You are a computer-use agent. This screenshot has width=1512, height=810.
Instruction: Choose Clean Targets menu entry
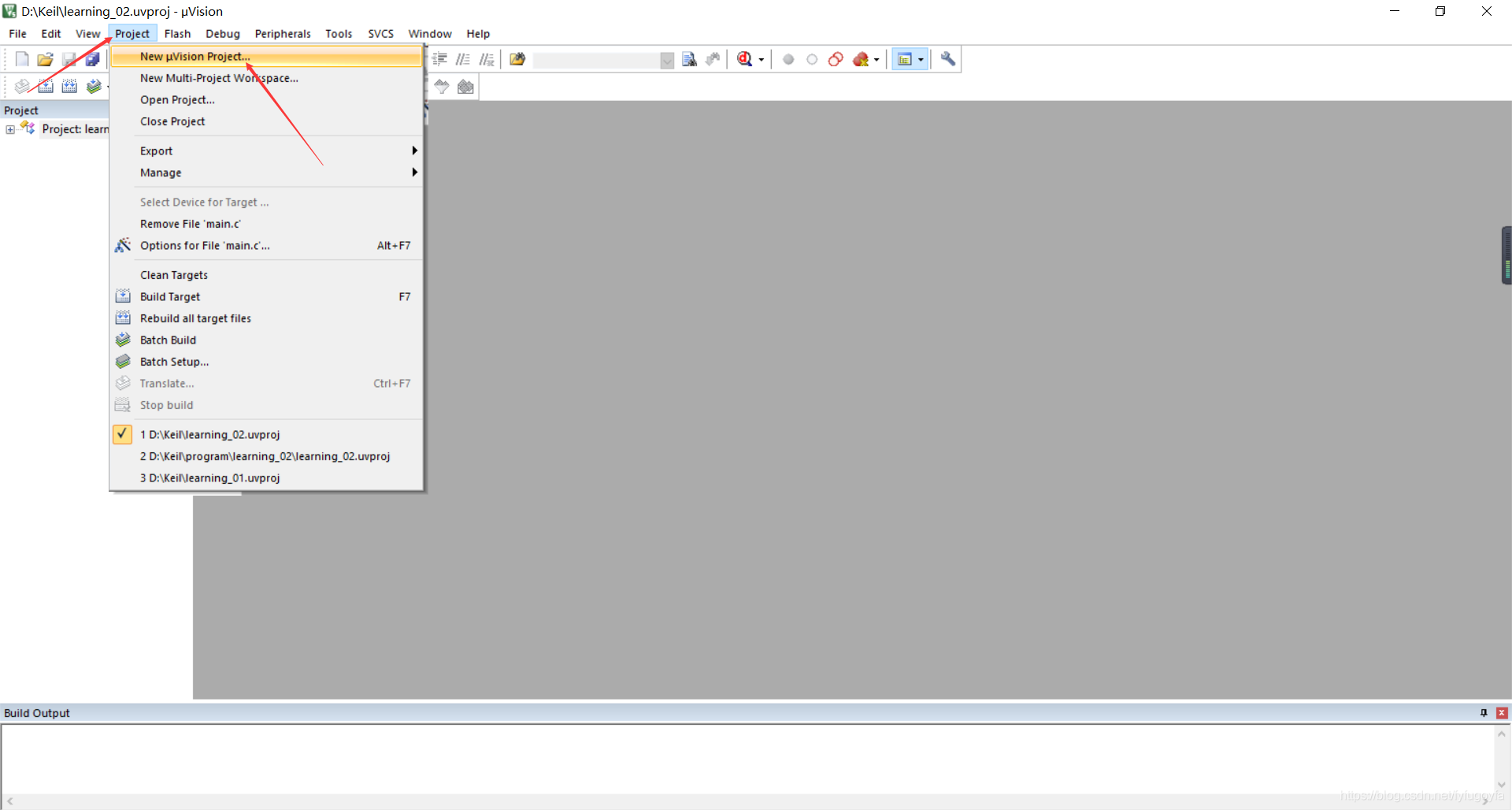(266, 275)
